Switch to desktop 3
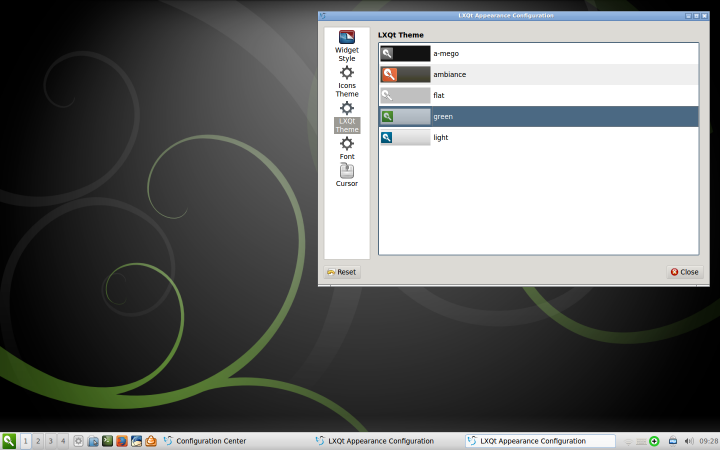 coord(51,441)
